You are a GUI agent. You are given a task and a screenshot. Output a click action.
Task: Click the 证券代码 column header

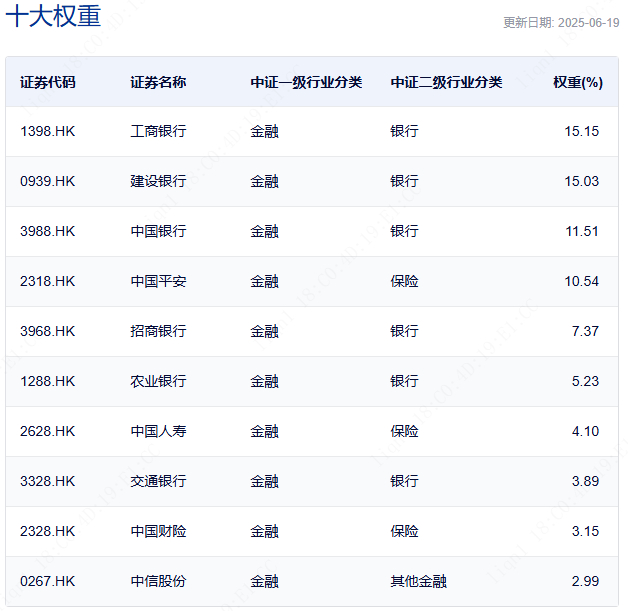pyautogui.click(x=48, y=82)
